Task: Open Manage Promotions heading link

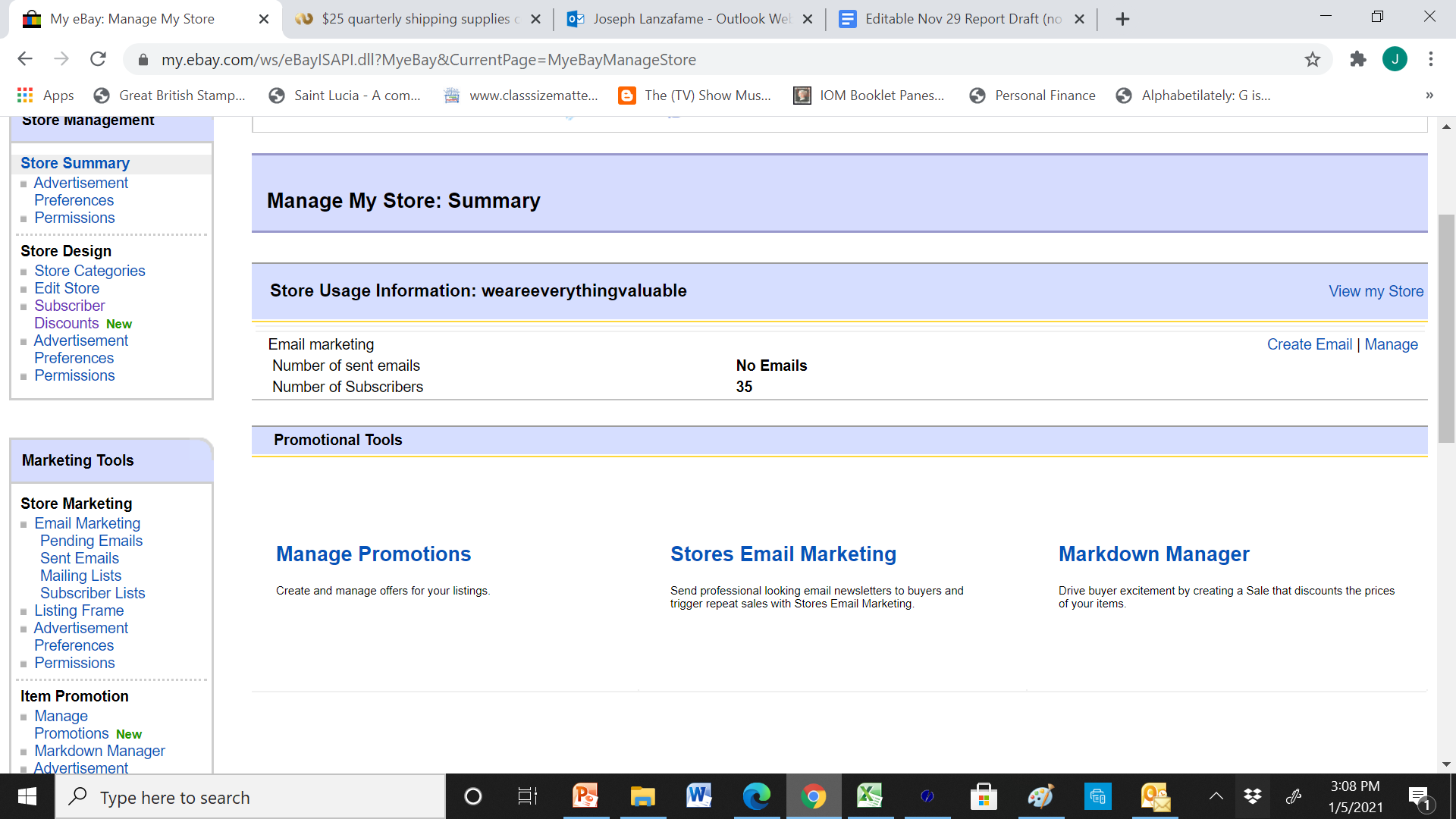Action: 373,554
